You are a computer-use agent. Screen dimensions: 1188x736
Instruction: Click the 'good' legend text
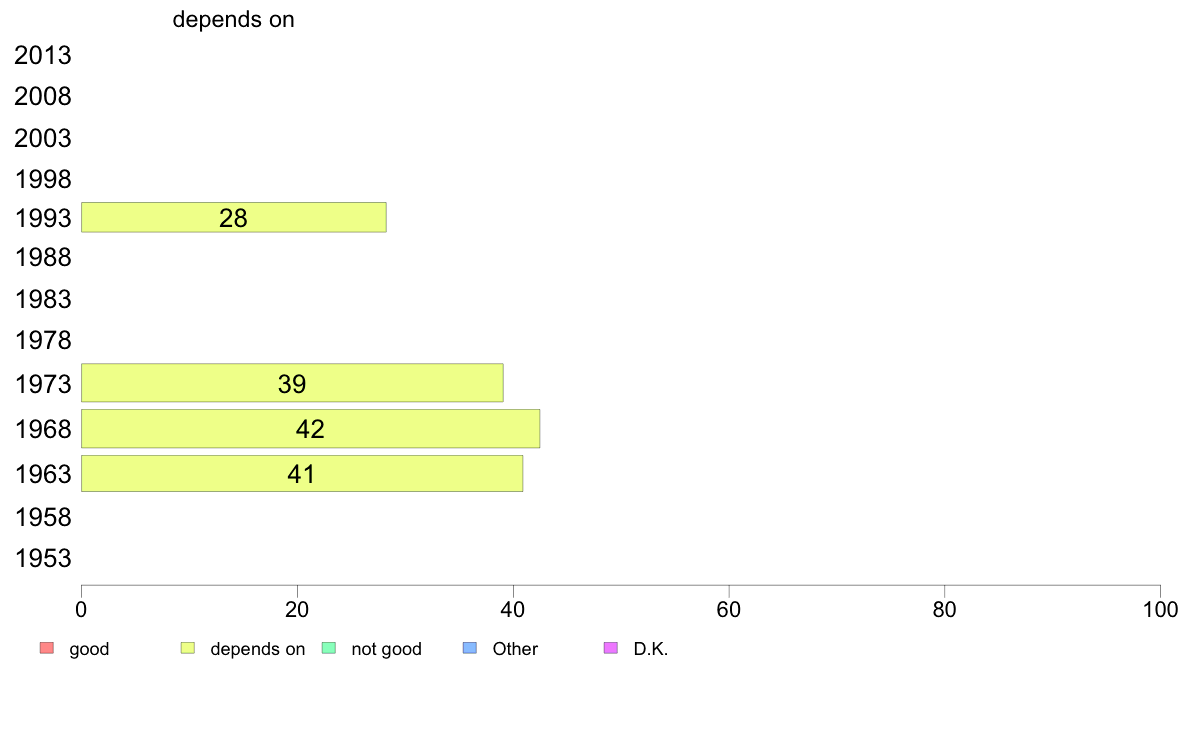(x=89, y=650)
